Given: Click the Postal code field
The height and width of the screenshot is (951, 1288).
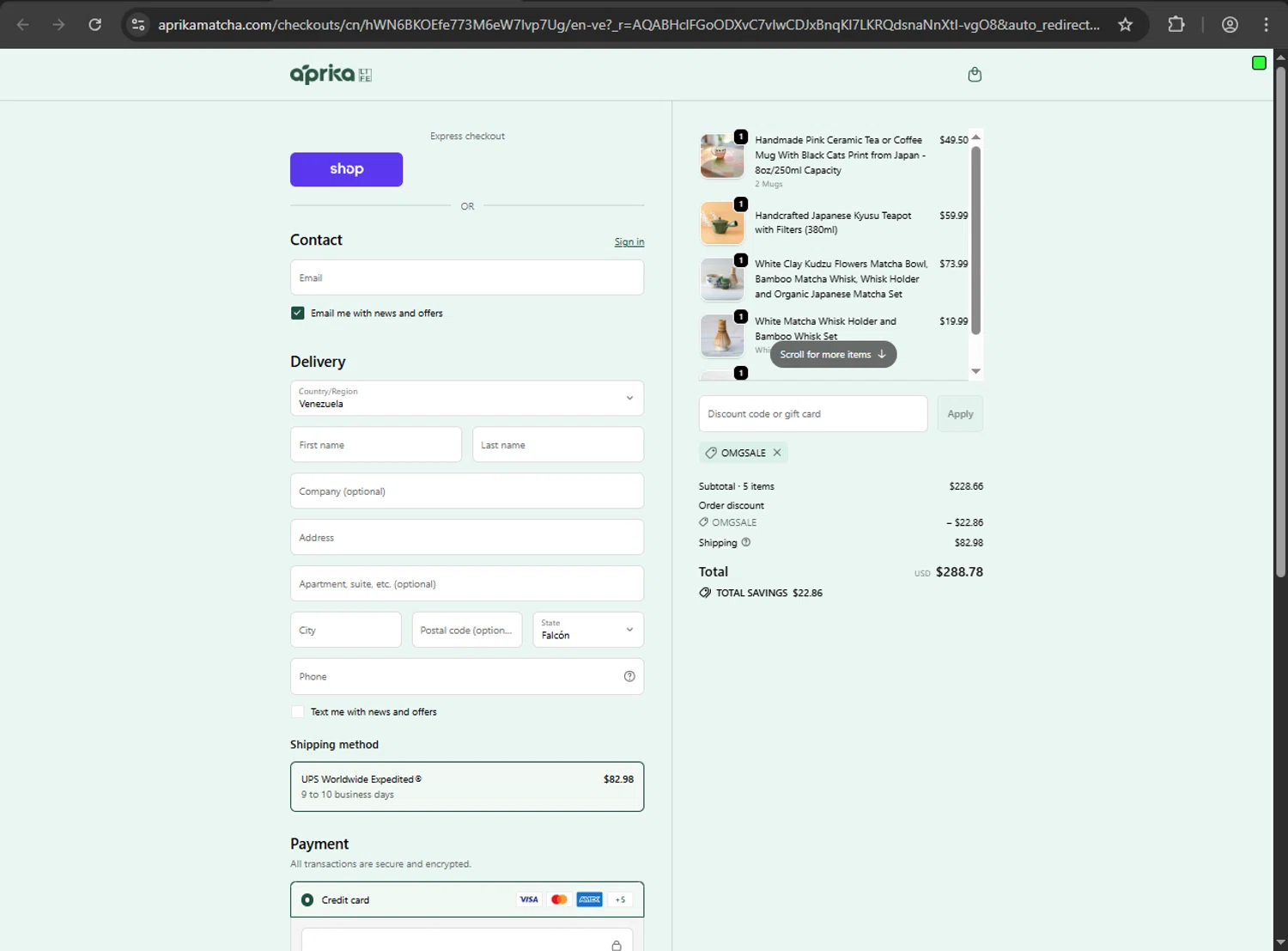Looking at the screenshot, I should (467, 630).
